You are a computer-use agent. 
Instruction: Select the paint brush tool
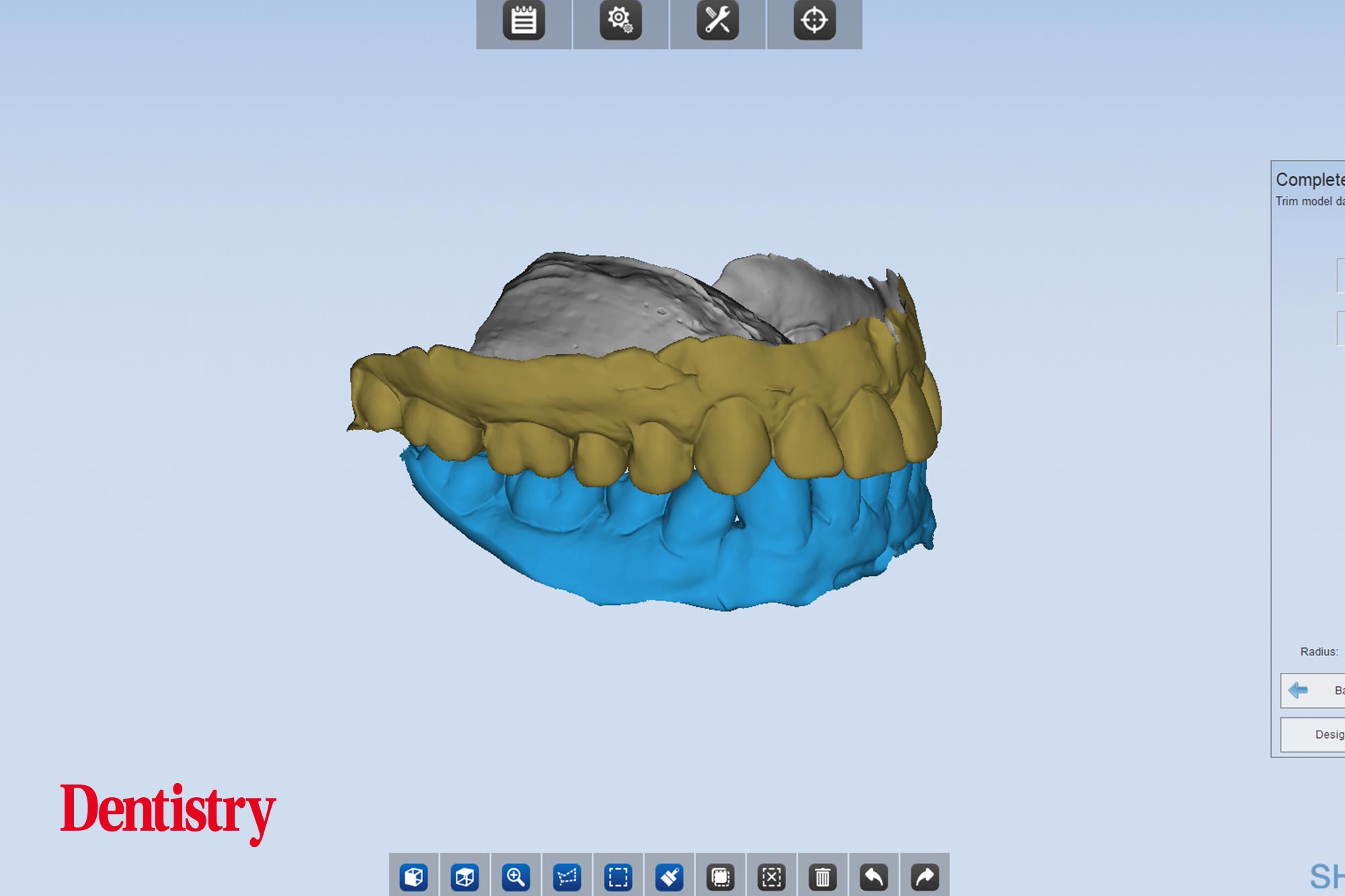[669, 877]
